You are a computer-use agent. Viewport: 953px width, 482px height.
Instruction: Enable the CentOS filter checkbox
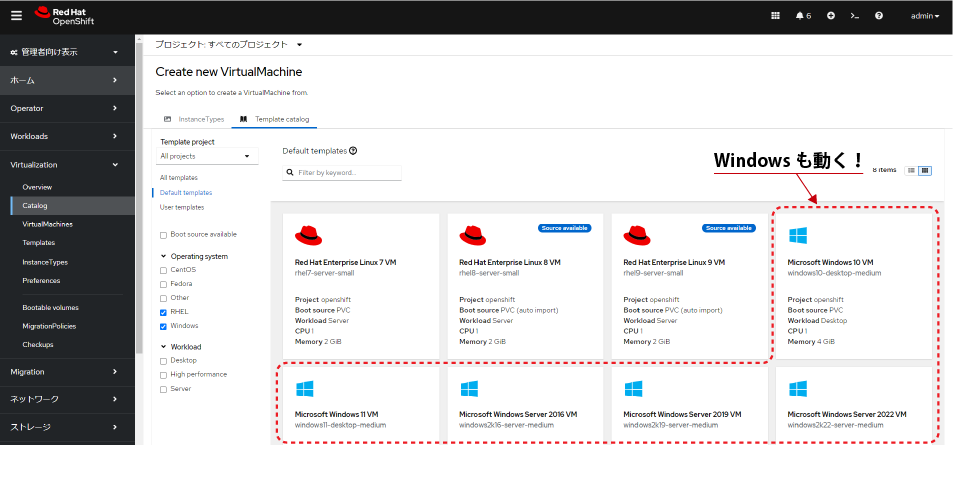(163, 270)
